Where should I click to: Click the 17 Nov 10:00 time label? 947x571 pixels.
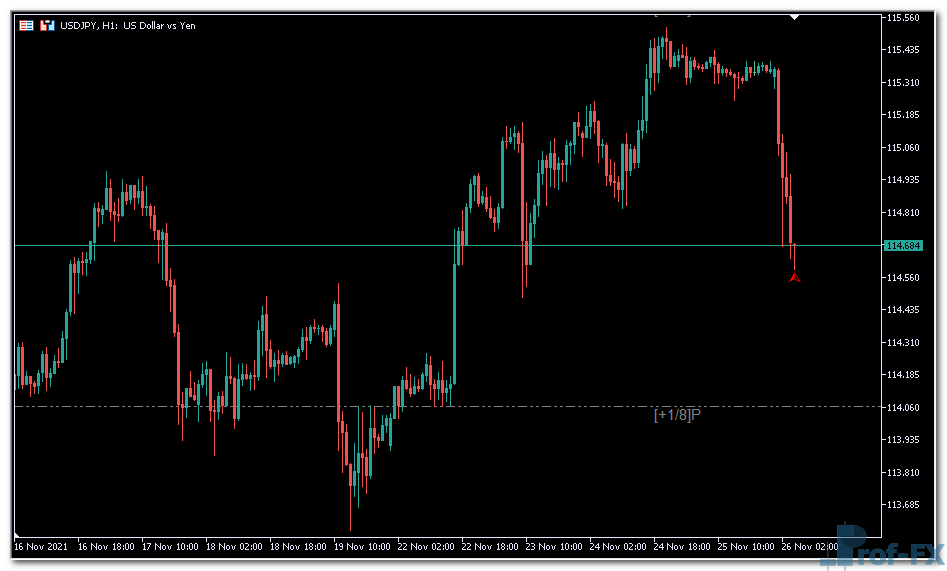[169, 547]
